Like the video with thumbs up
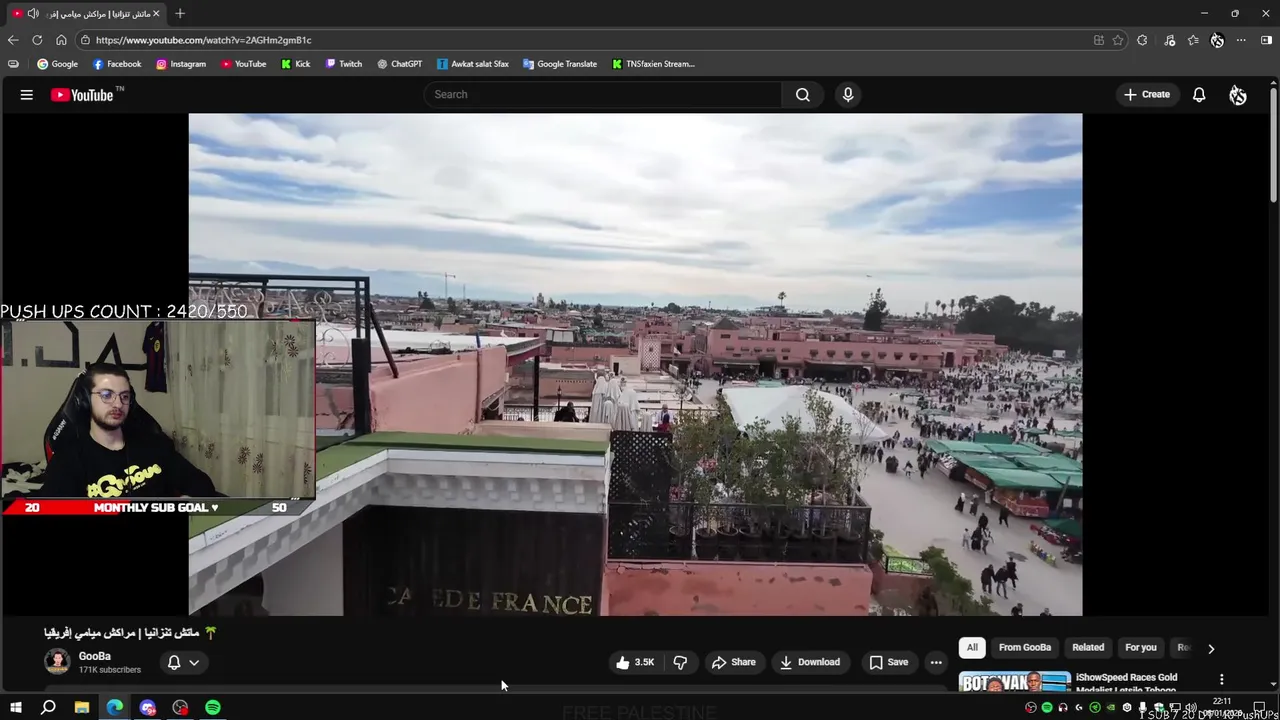 [634, 662]
